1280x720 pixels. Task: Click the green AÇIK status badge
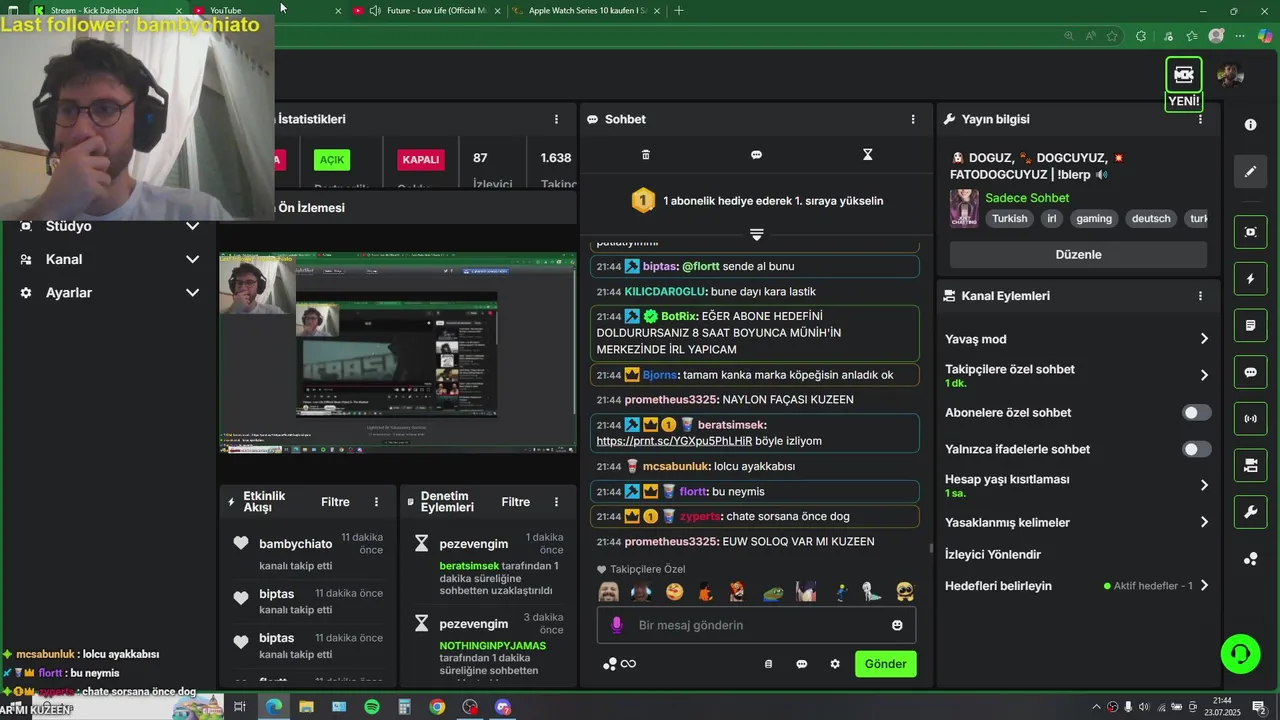332,160
